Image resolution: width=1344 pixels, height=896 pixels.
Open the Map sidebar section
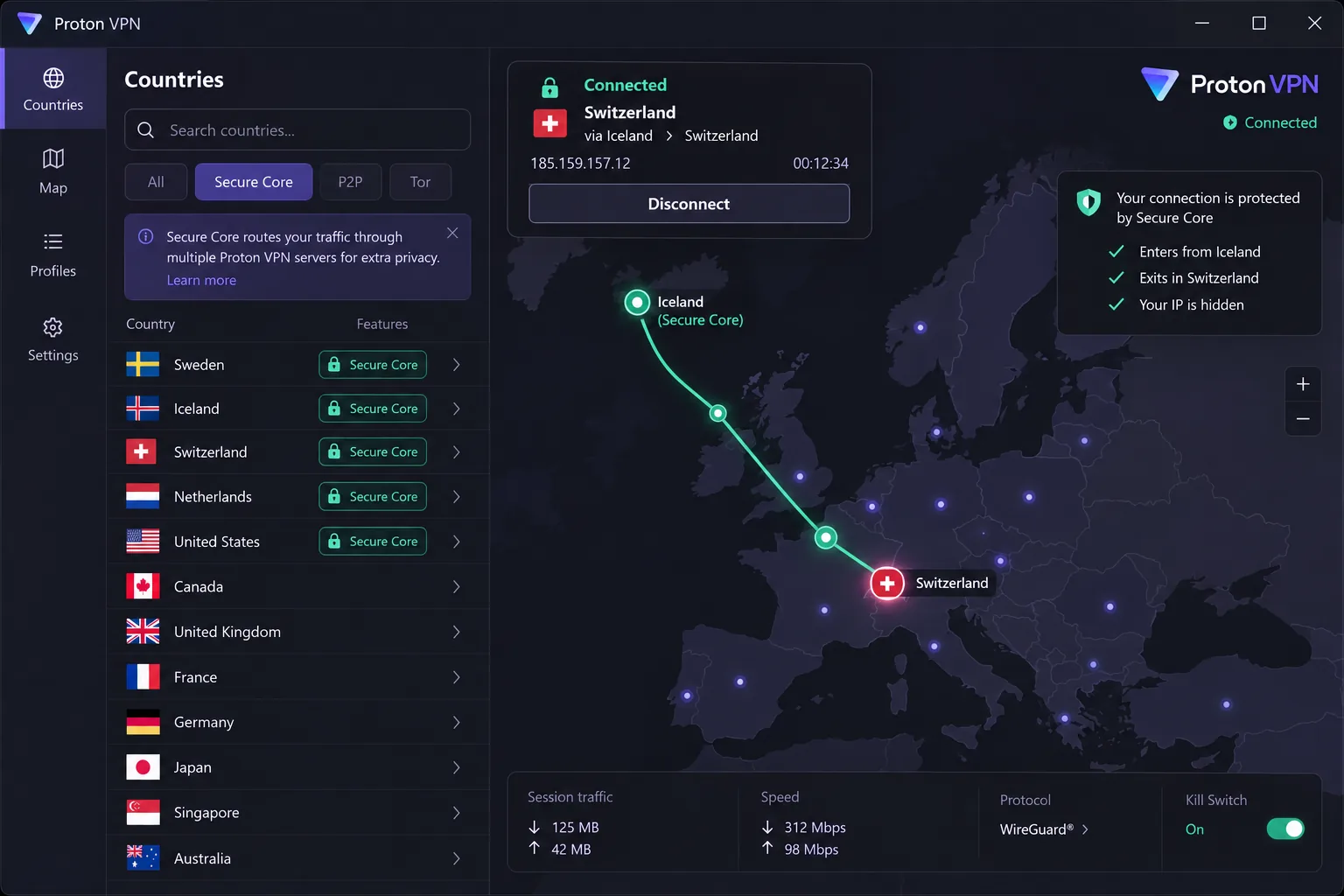click(53, 171)
